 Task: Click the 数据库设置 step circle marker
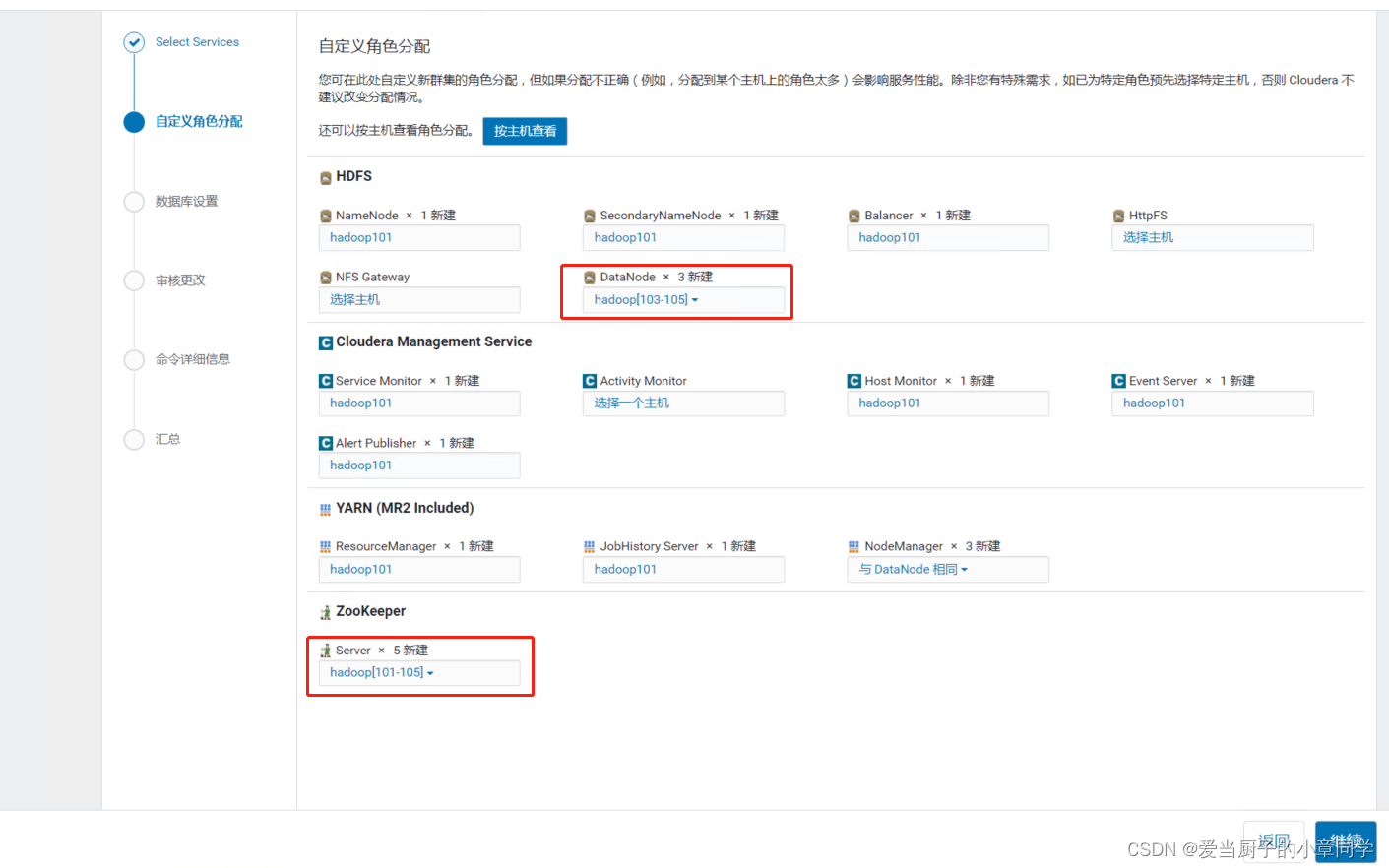[134, 202]
